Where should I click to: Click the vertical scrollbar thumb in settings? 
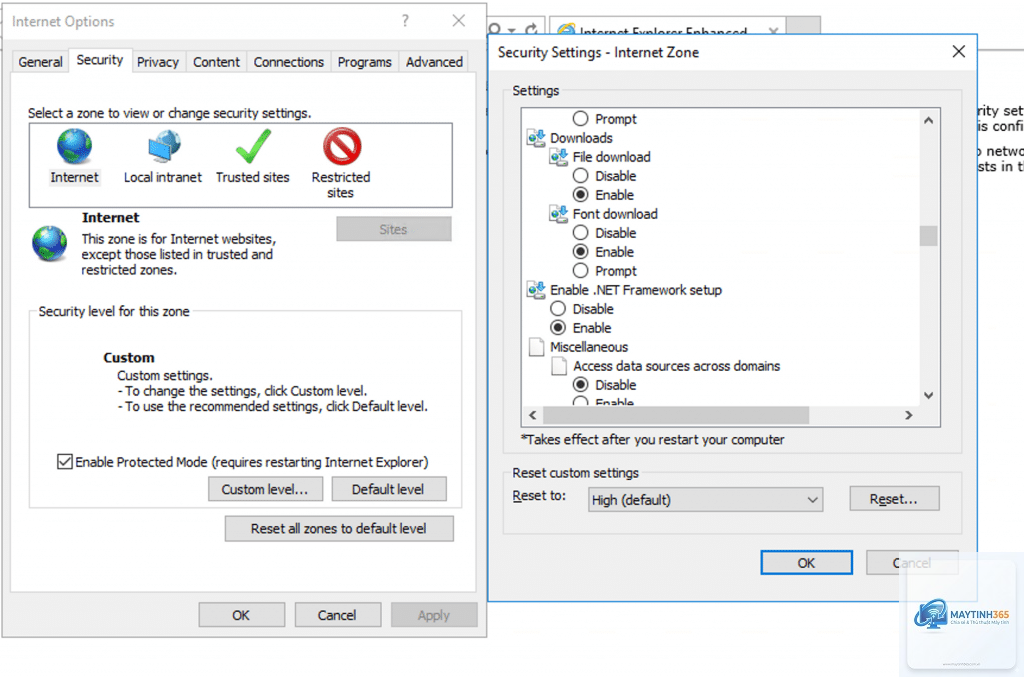click(x=929, y=236)
